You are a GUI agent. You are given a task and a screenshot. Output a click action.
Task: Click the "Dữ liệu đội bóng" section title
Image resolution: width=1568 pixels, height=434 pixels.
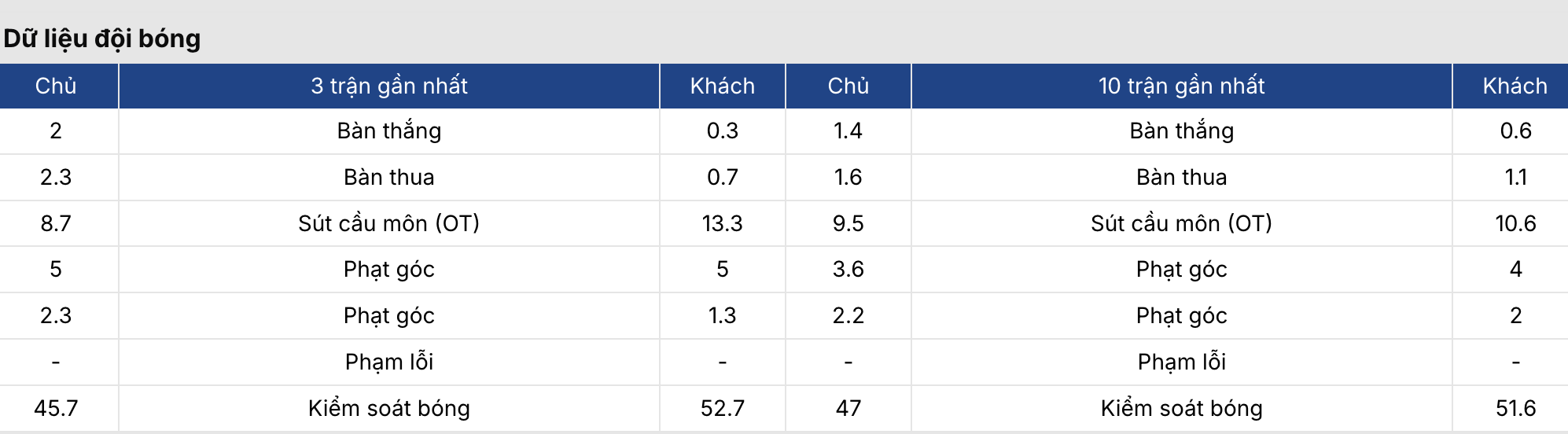point(102,39)
